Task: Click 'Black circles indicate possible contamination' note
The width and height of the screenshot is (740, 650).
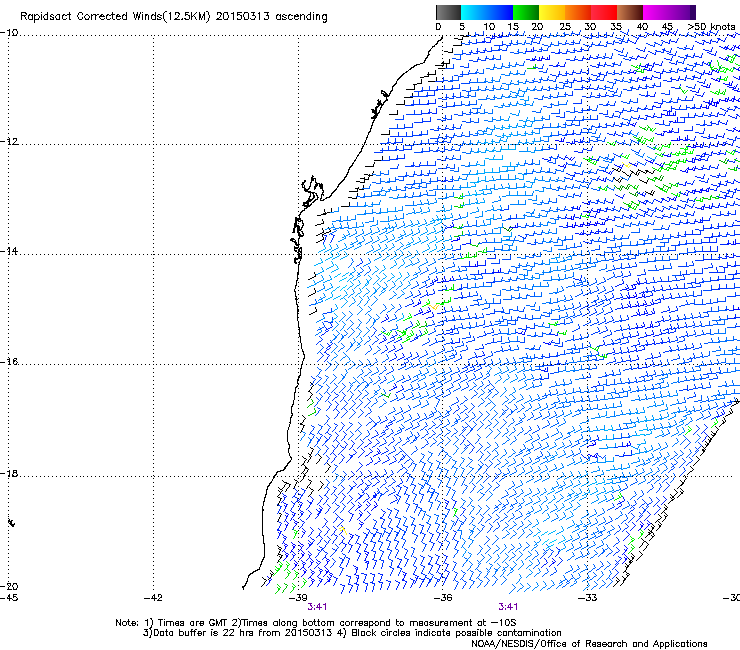Action: point(456,633)
